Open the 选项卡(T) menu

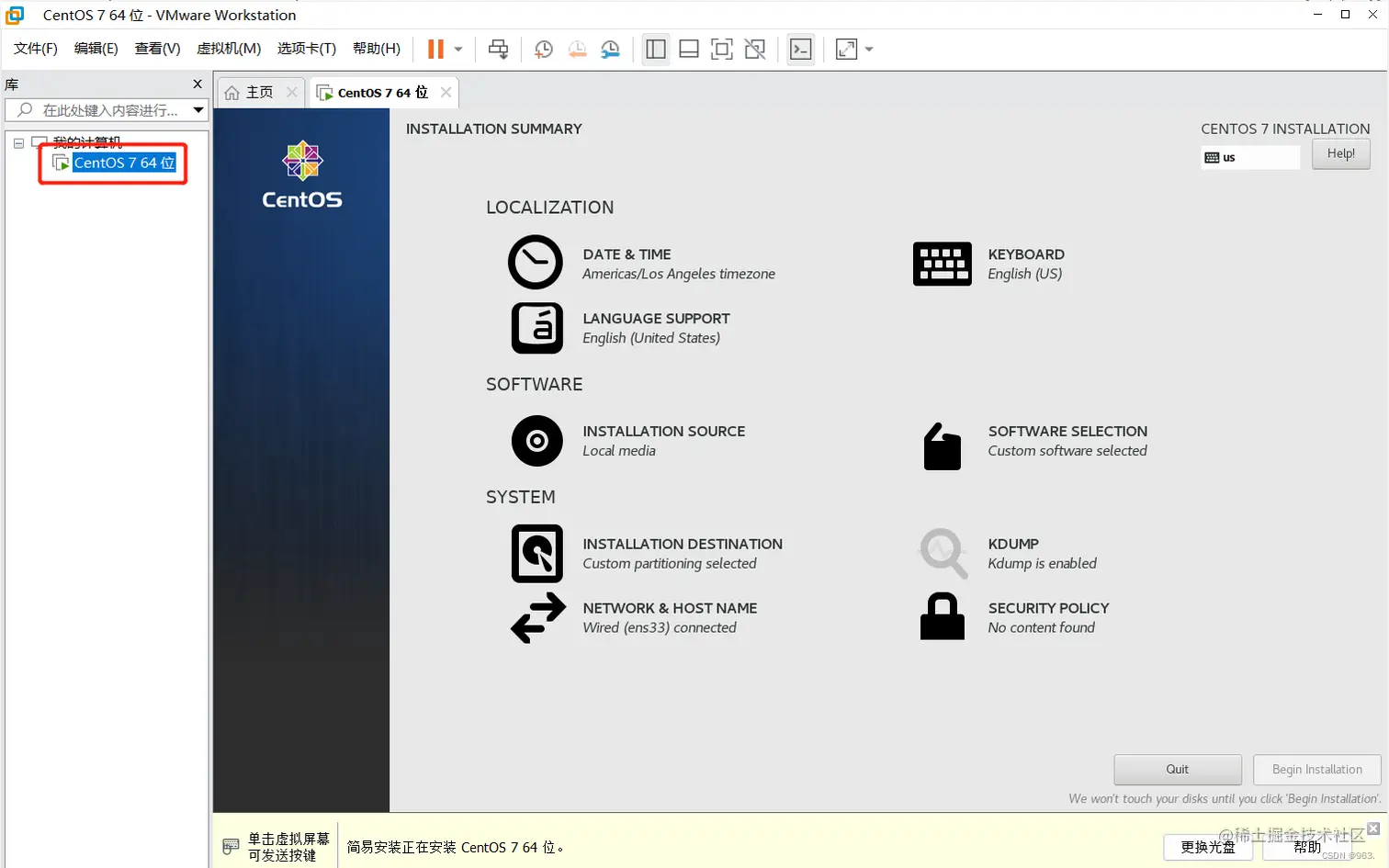307,49
